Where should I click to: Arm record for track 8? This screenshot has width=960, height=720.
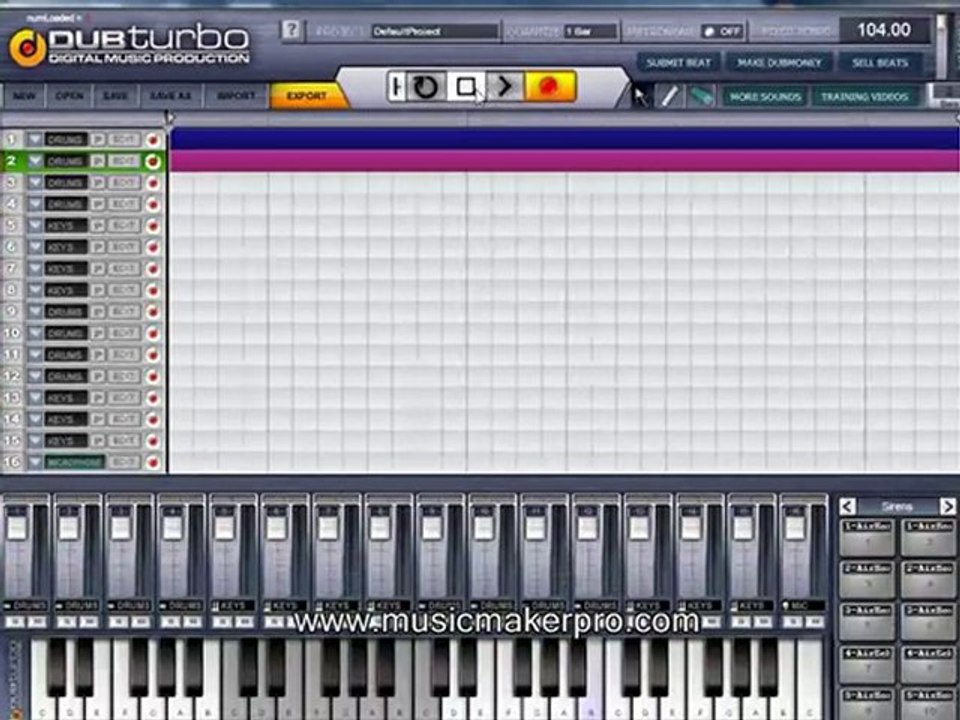[x=153, y=290]
